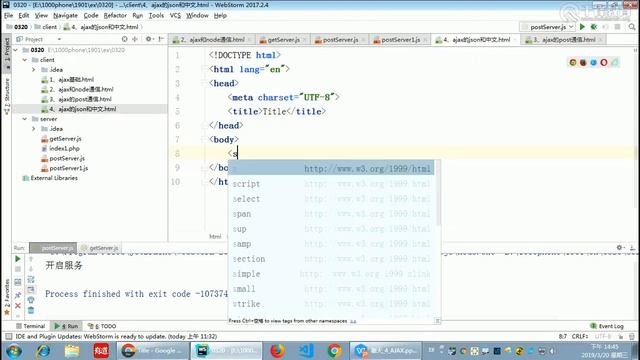Open the Event Log

click(607, 326)
